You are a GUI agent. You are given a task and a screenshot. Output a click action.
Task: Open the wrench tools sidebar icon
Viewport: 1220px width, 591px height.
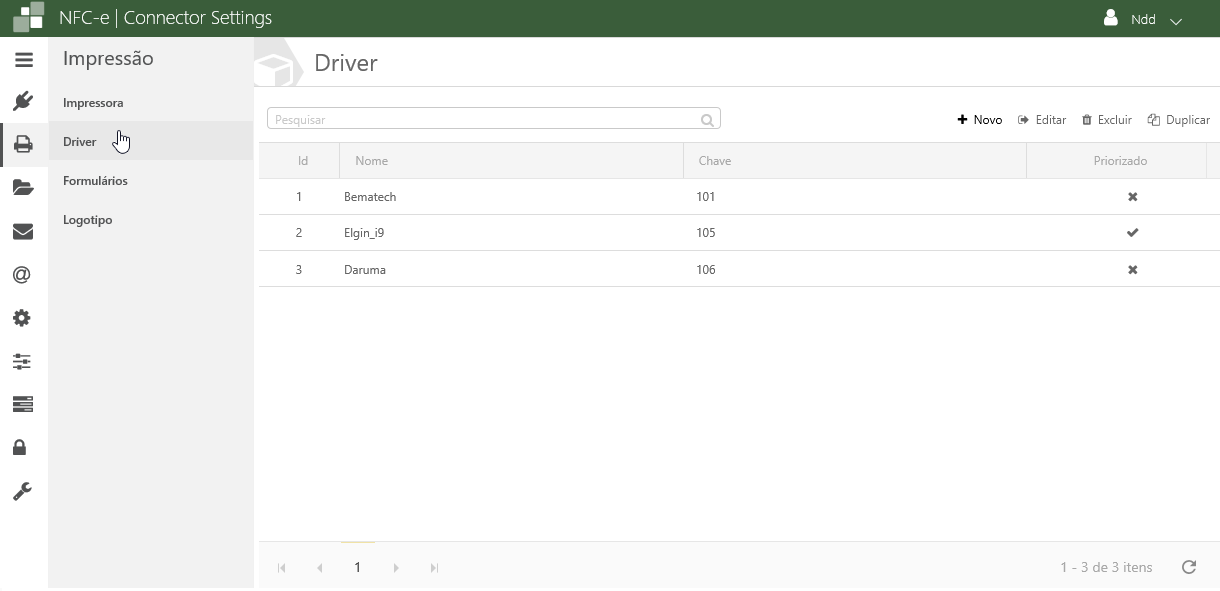tap(22, 491)
